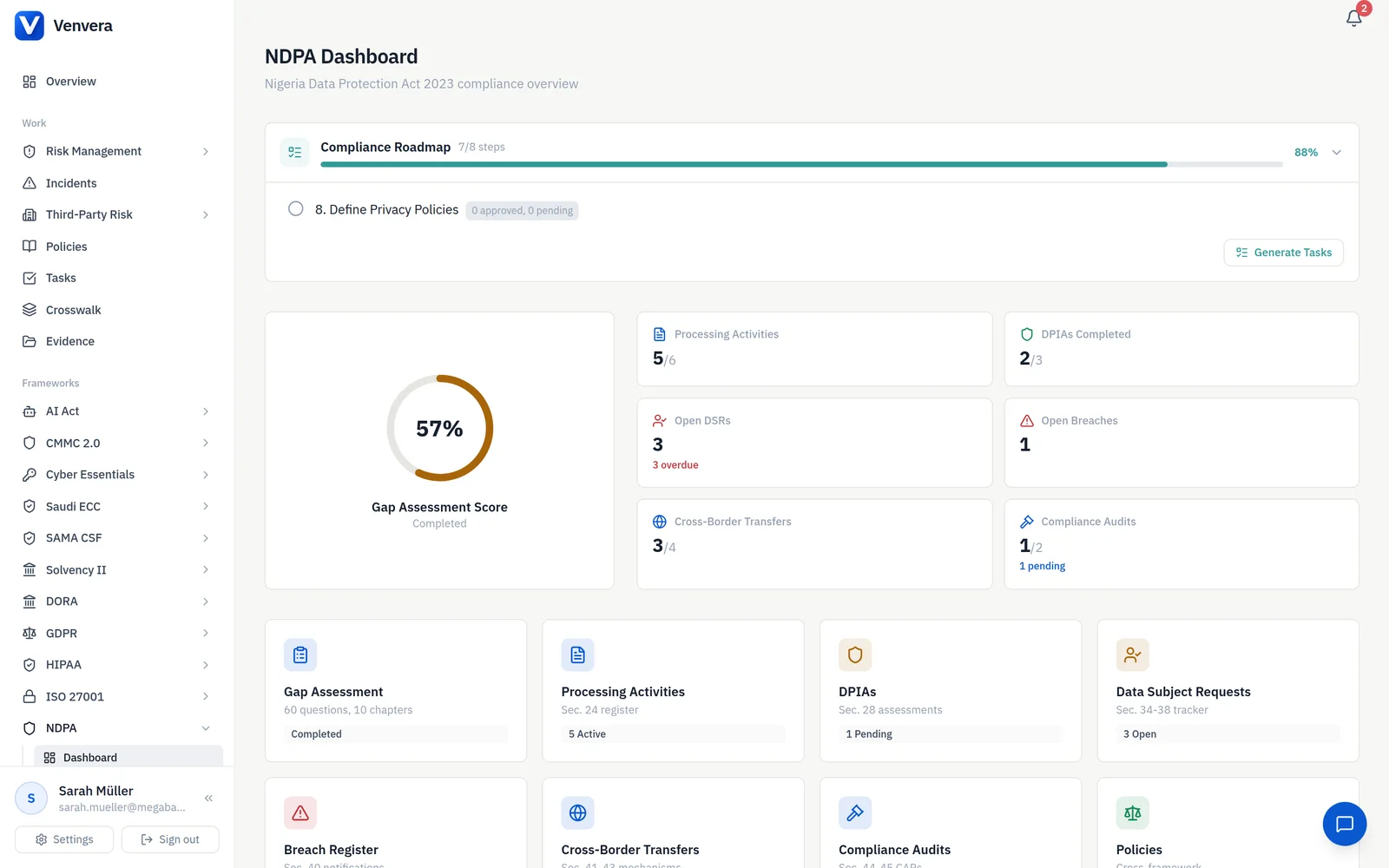1389x868 pixels.
Task: Select the NDPA Dashboard sub-item
Action: point(128,757)
